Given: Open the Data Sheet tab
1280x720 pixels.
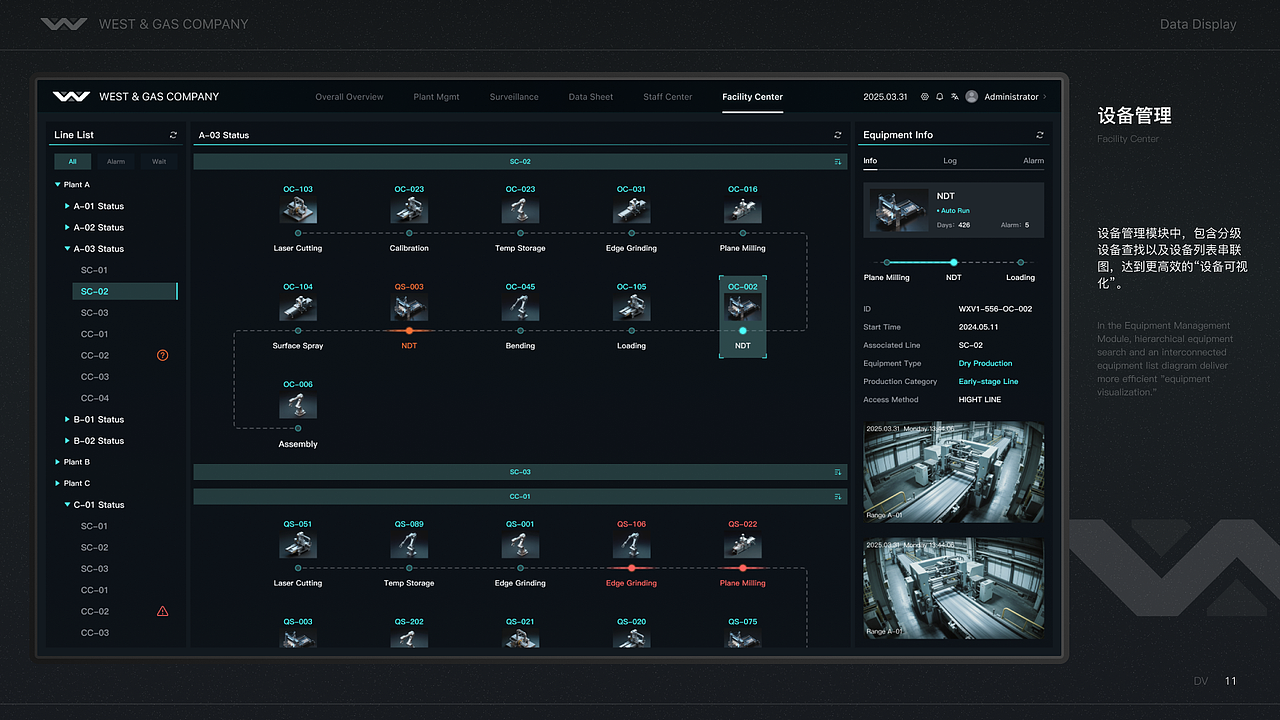Looking at the screenshot, I should [x=591, y=97].
